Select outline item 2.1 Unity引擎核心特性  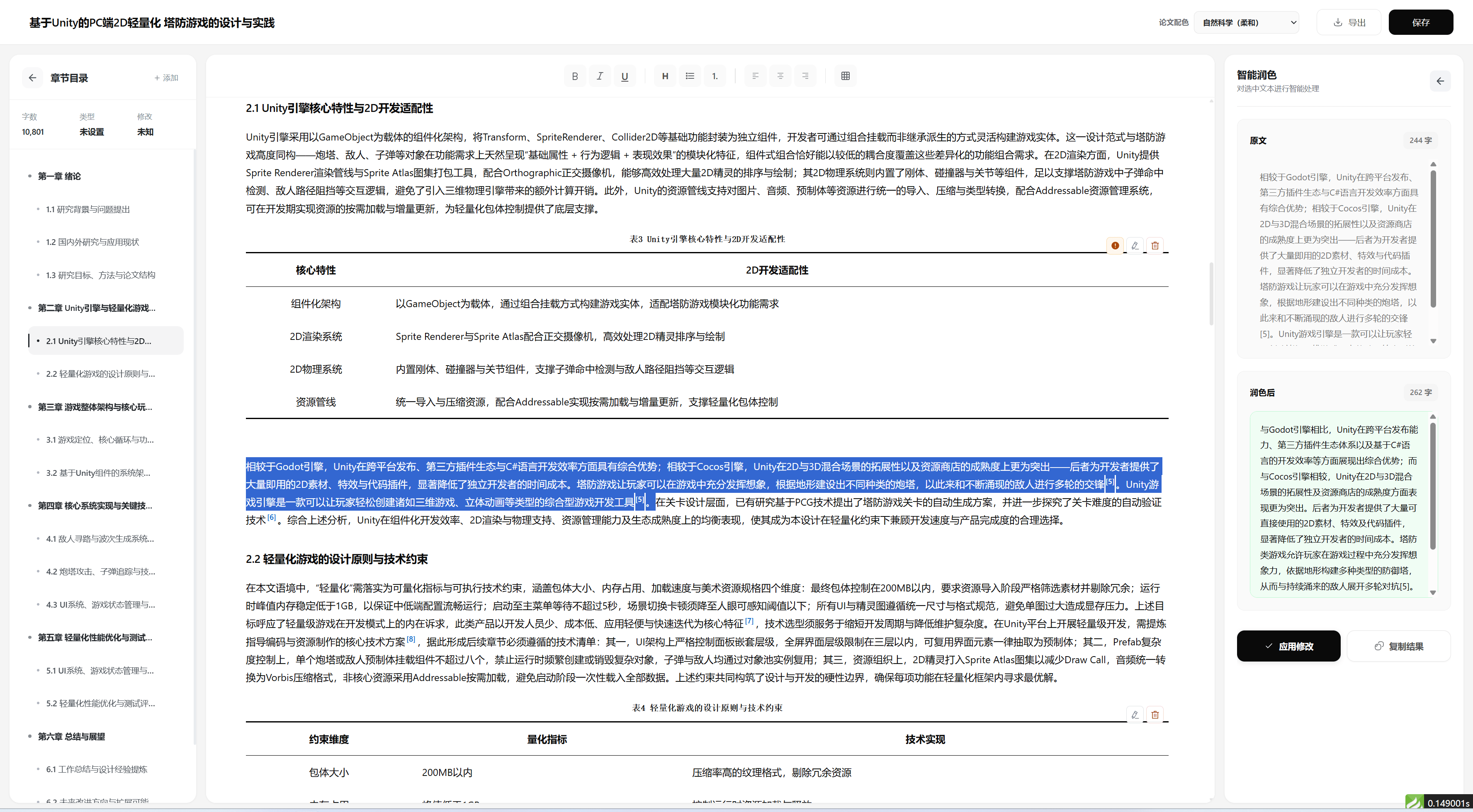click(x=106, y=341)
